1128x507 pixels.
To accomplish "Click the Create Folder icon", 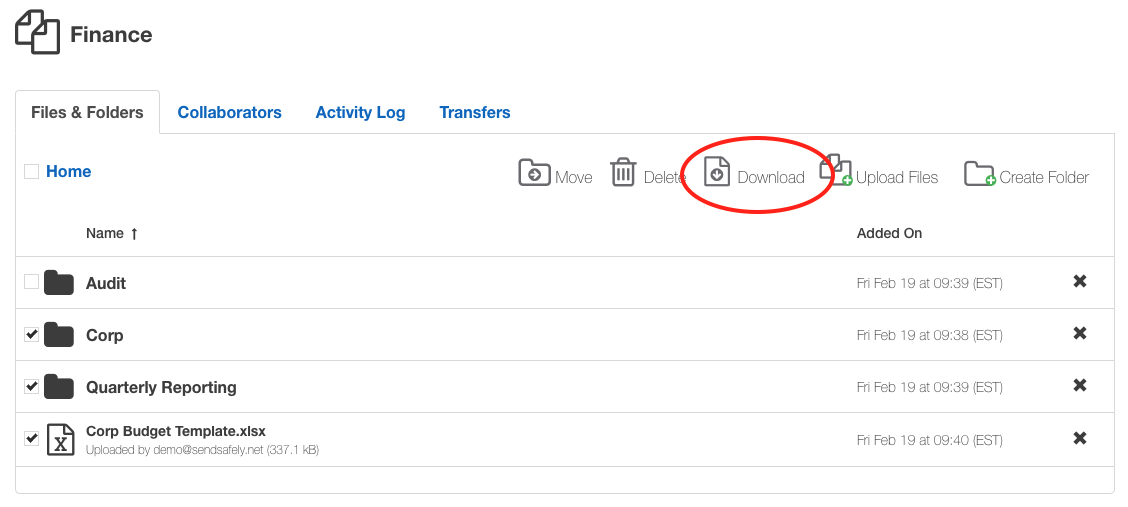I will [979, 174].
